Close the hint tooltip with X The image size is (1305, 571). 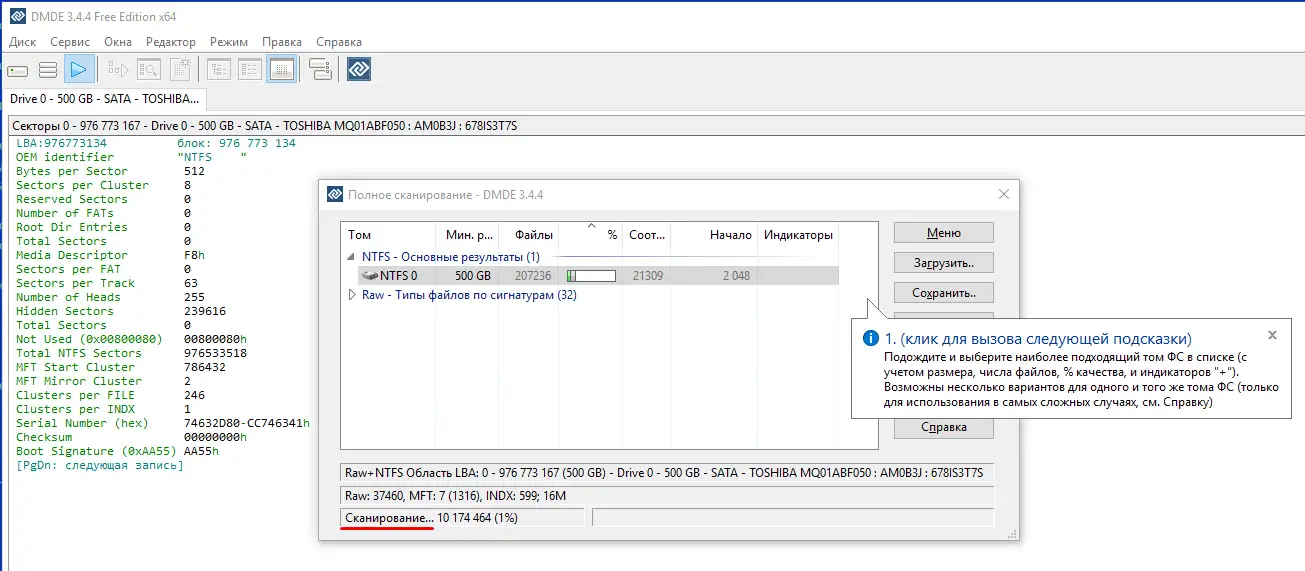[x=1272, y=336]
